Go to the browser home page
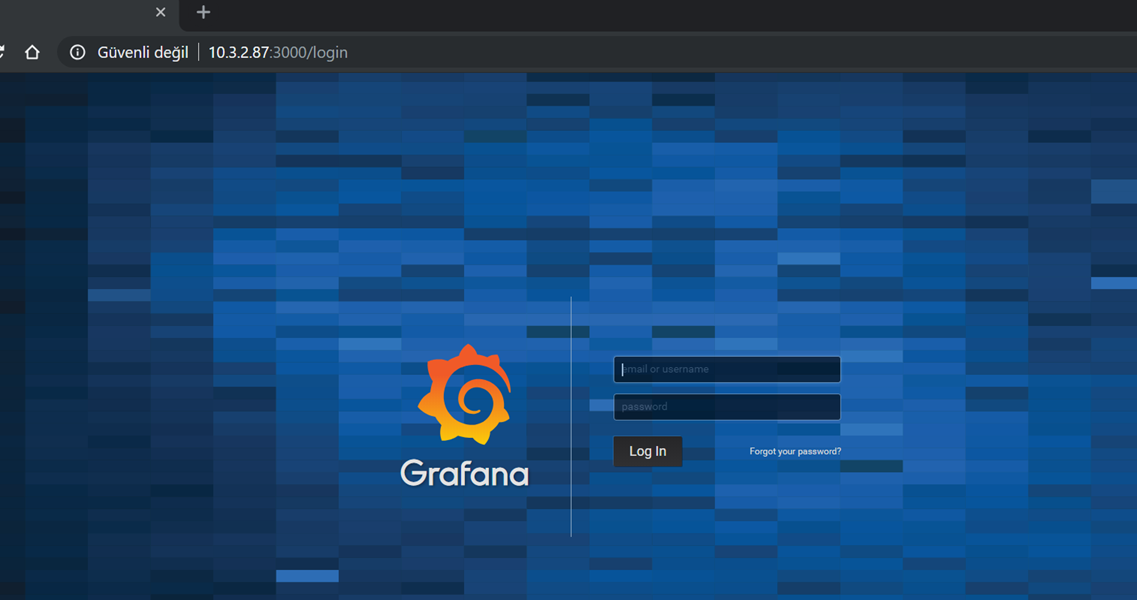The height and width of the screenshot is (600, 1137). (32, 52)
